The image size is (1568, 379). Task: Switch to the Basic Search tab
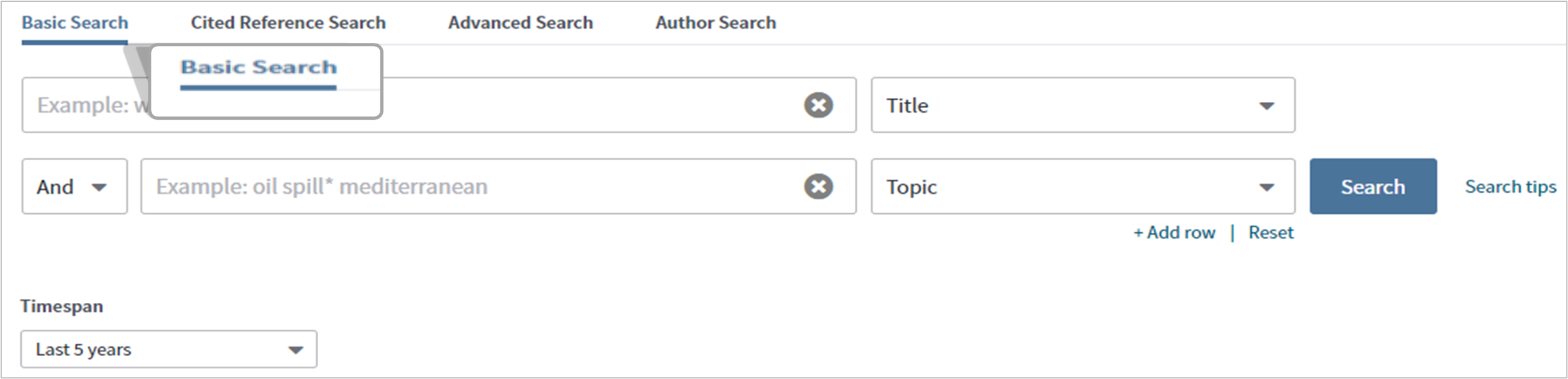click(75, 23)
